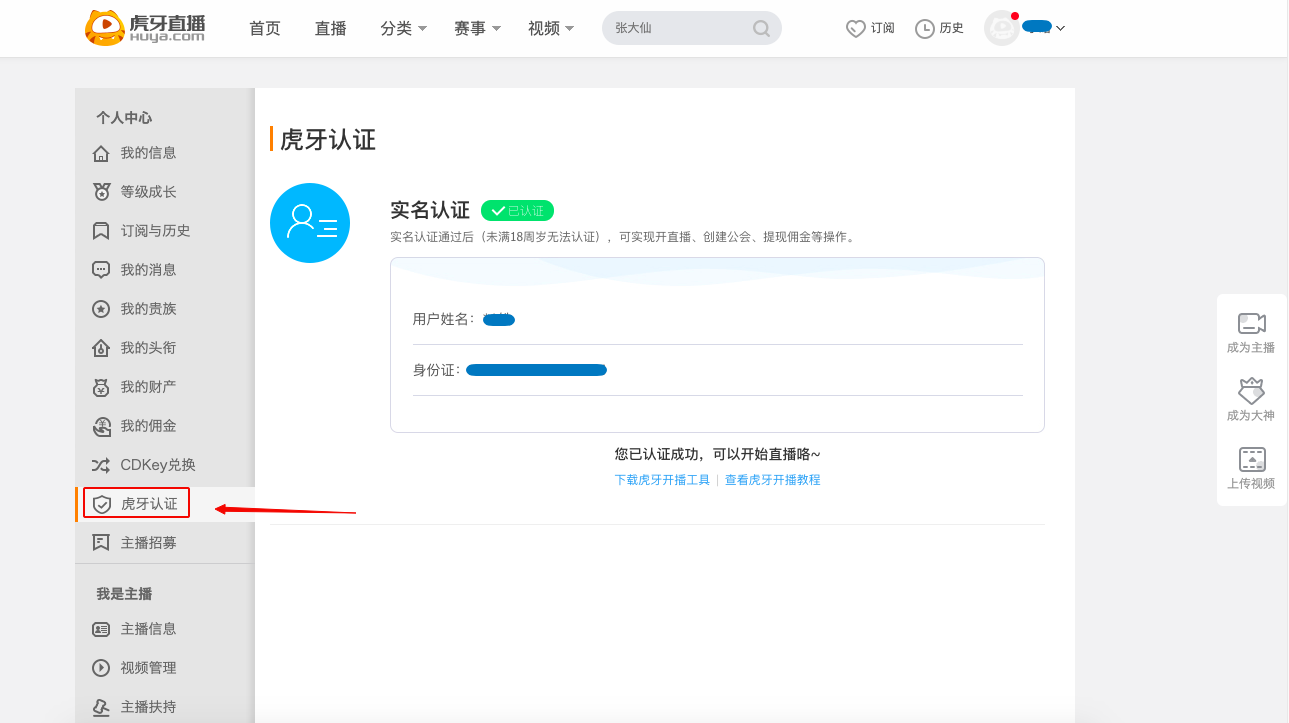Click the search magnifier icon

click(762, 29)
